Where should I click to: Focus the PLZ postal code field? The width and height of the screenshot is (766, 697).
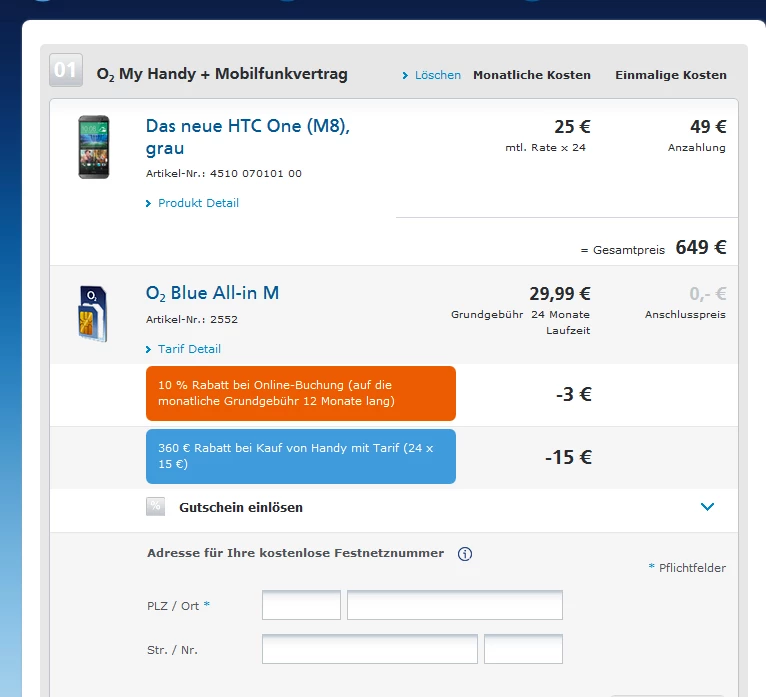(x=301, y=605)
